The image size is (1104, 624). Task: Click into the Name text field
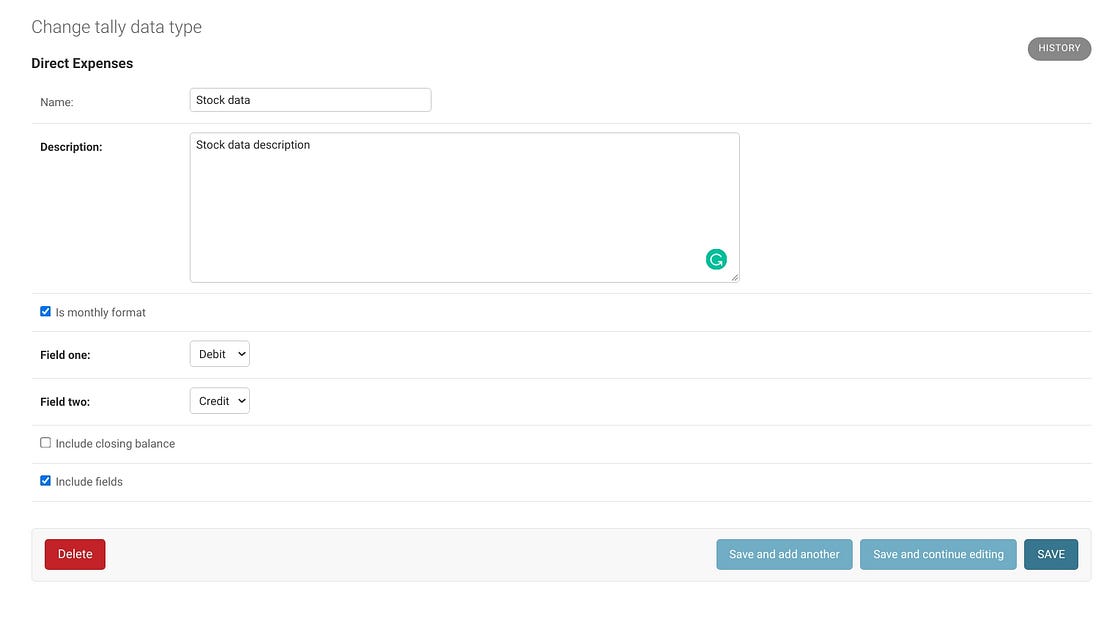(x=310, y=99)
